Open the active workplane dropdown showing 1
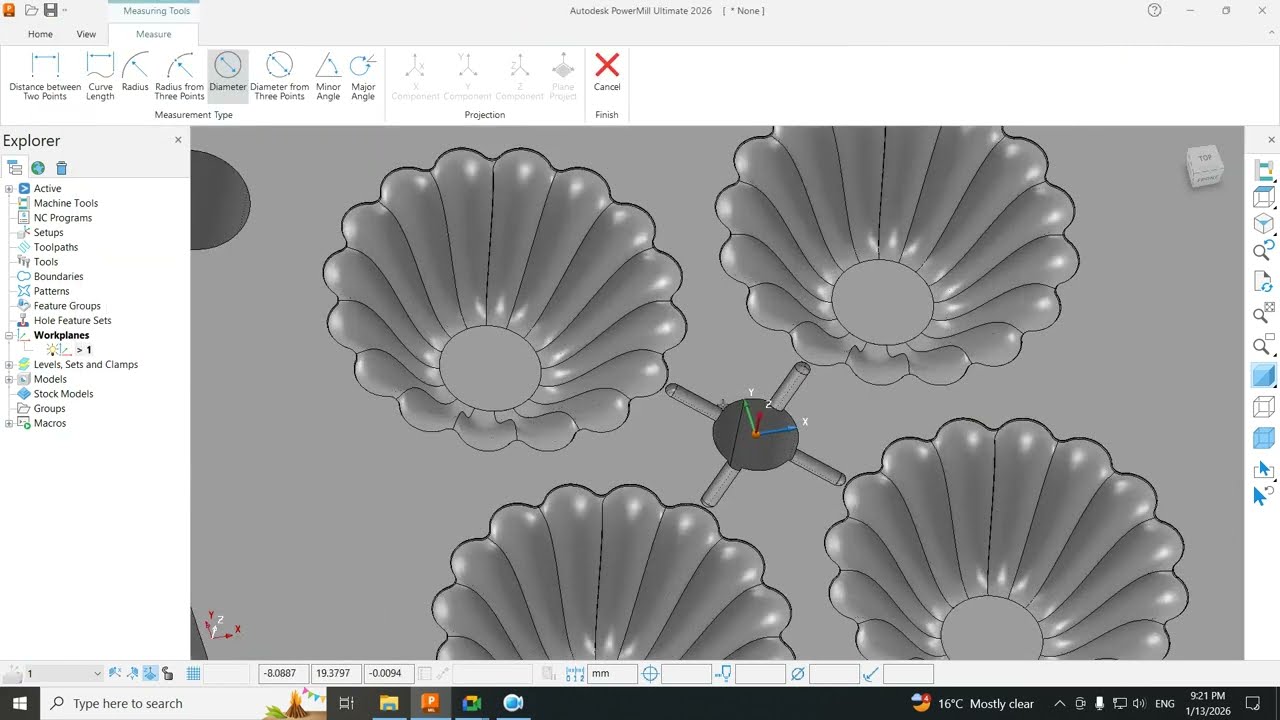Screen dimensions: 1280x720 pos(64,673)
